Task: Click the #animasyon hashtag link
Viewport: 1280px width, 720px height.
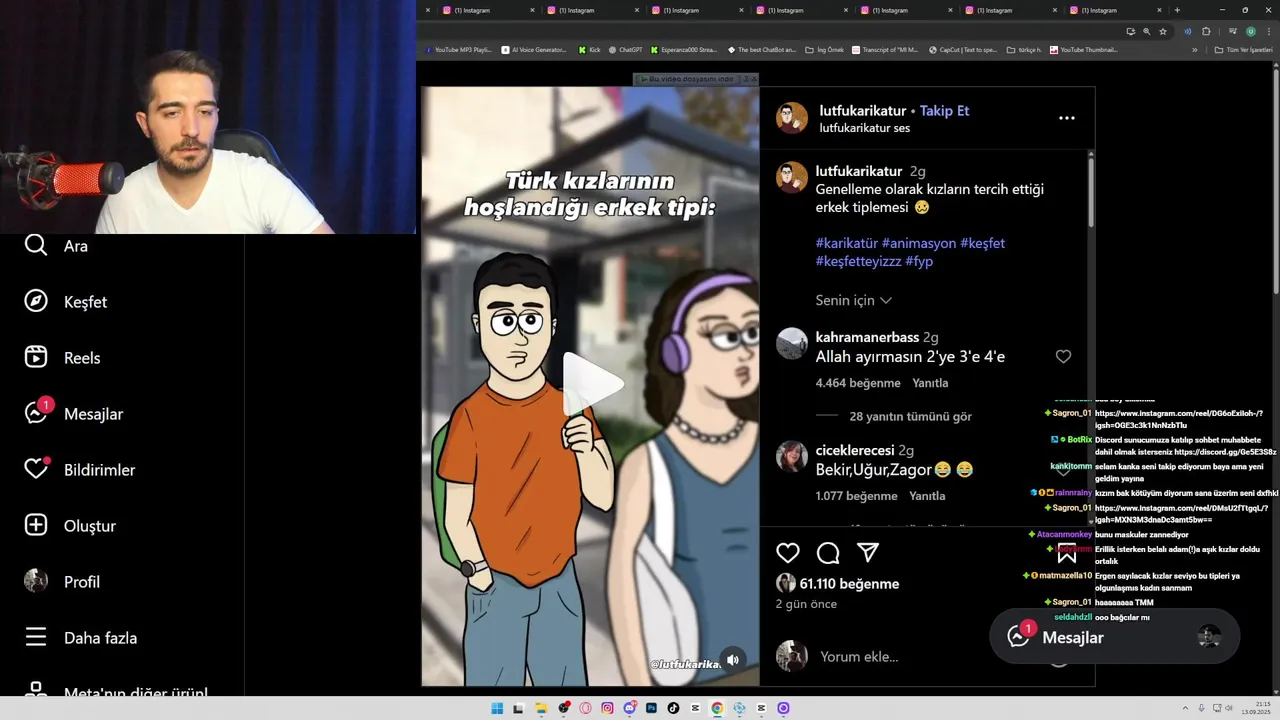Action: click(918, 243)
